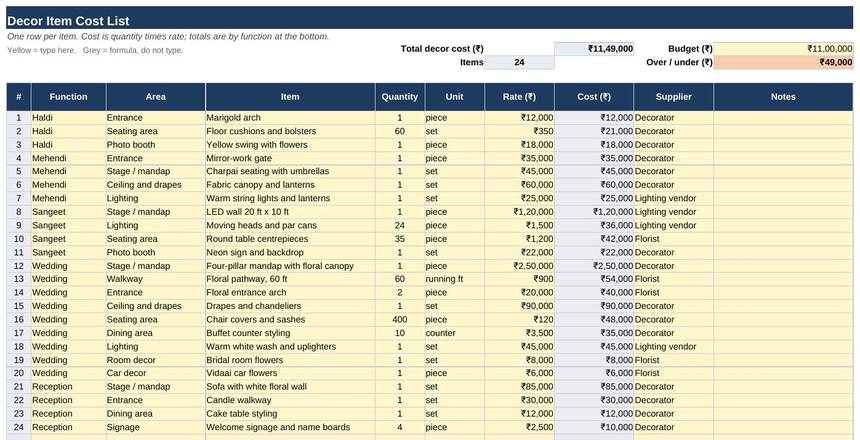Select the Round table centrepieces cell
860x440 pixels.
tap(290, 239)
